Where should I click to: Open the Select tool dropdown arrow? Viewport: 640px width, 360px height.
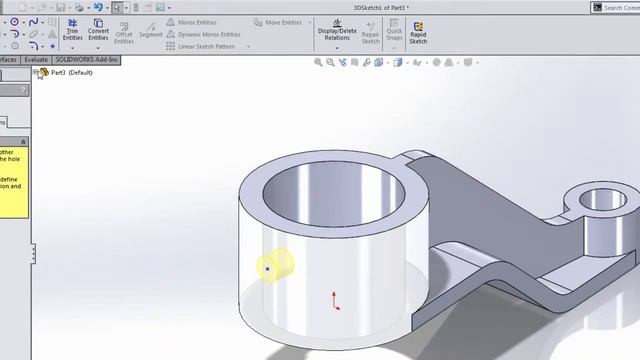click(126, 8)
